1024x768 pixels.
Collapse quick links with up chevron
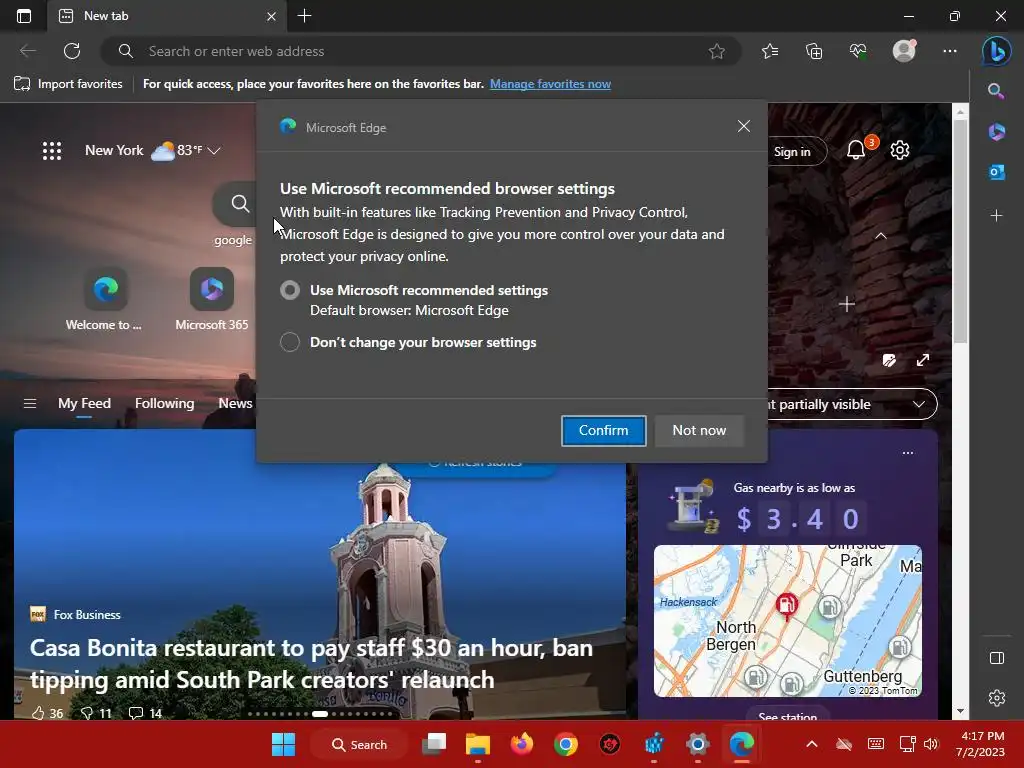pos(880,236)
